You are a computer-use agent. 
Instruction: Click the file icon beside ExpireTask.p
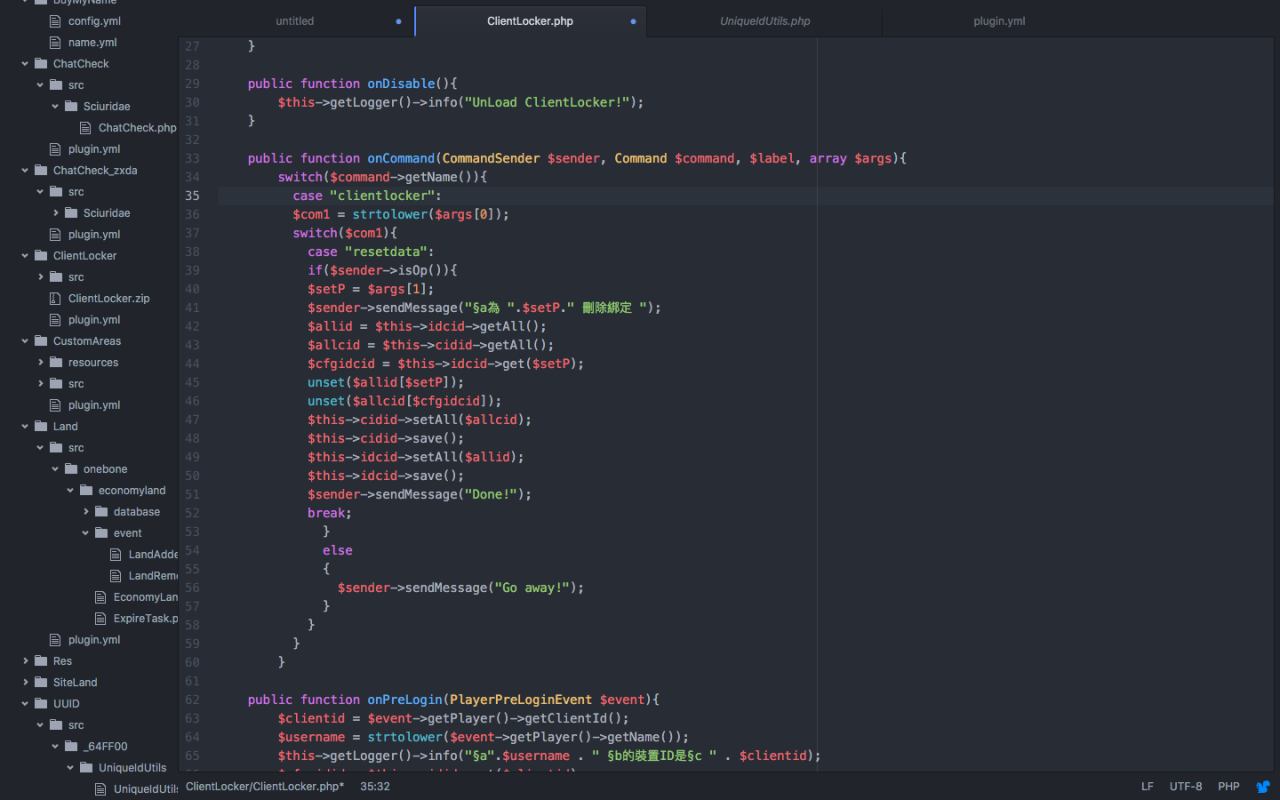pos(101,618)
